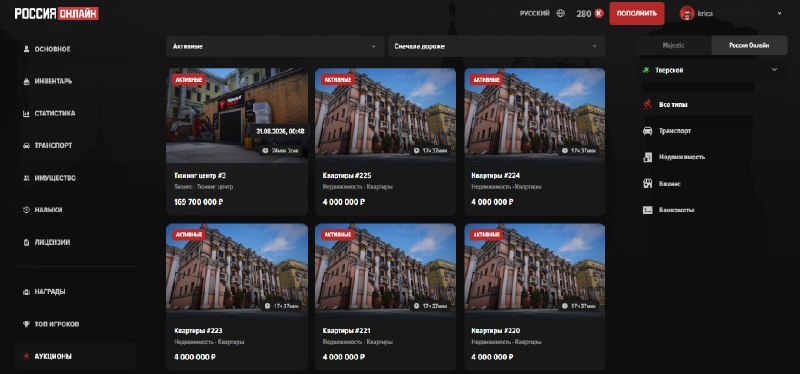Click the Пополнить button

(637, 13)
